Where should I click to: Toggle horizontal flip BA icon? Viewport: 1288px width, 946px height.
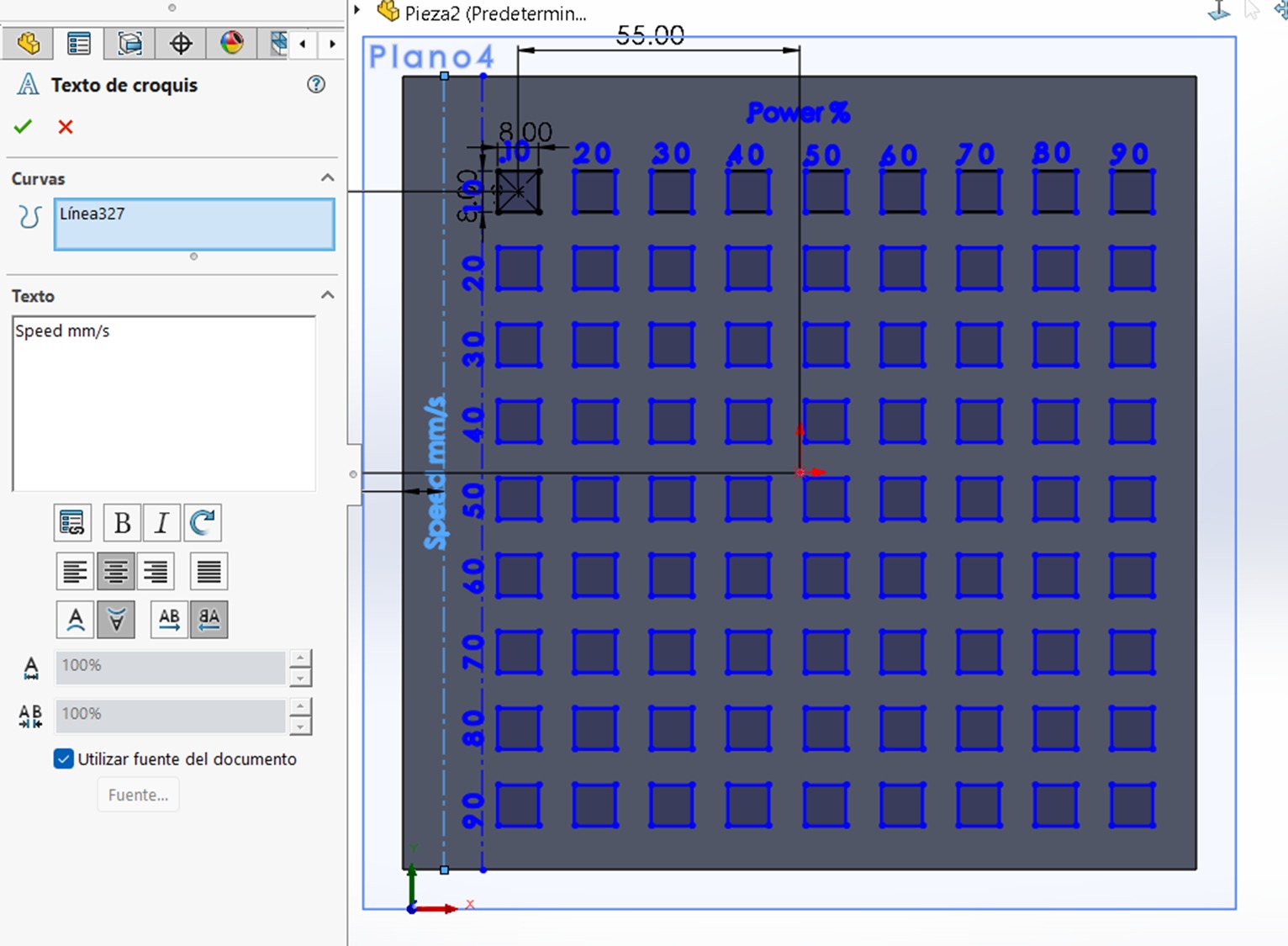tap(209, 620)
